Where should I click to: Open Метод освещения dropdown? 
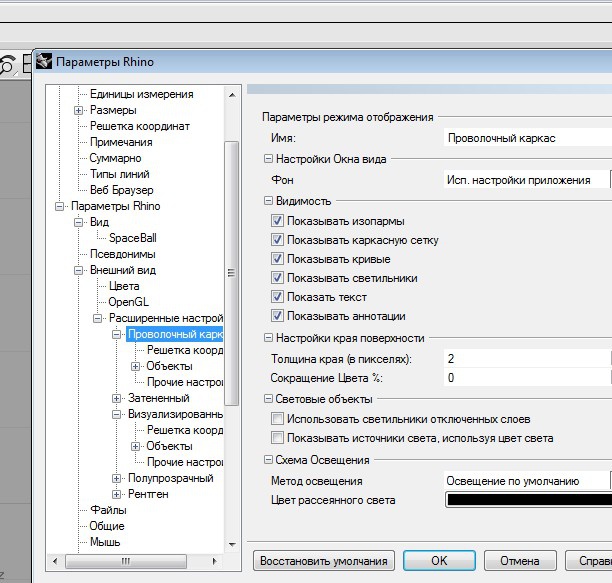(528, 481)
